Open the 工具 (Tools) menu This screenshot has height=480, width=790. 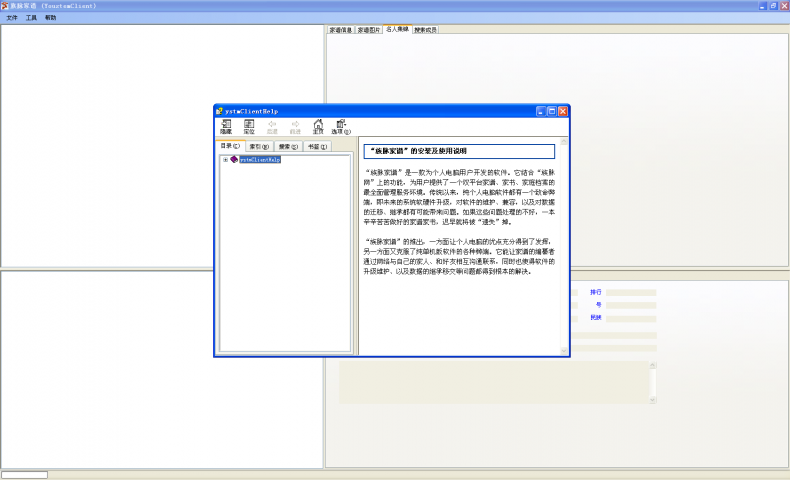[31, 18]
